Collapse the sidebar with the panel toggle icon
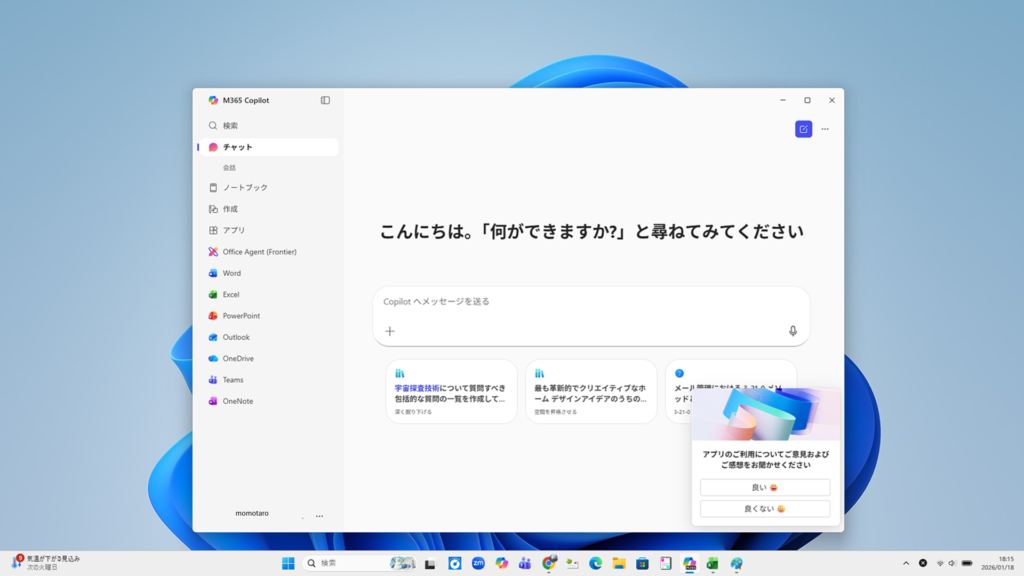This screenshot has height=576, width=1024. pyautogui.click(x=325, y=100)
